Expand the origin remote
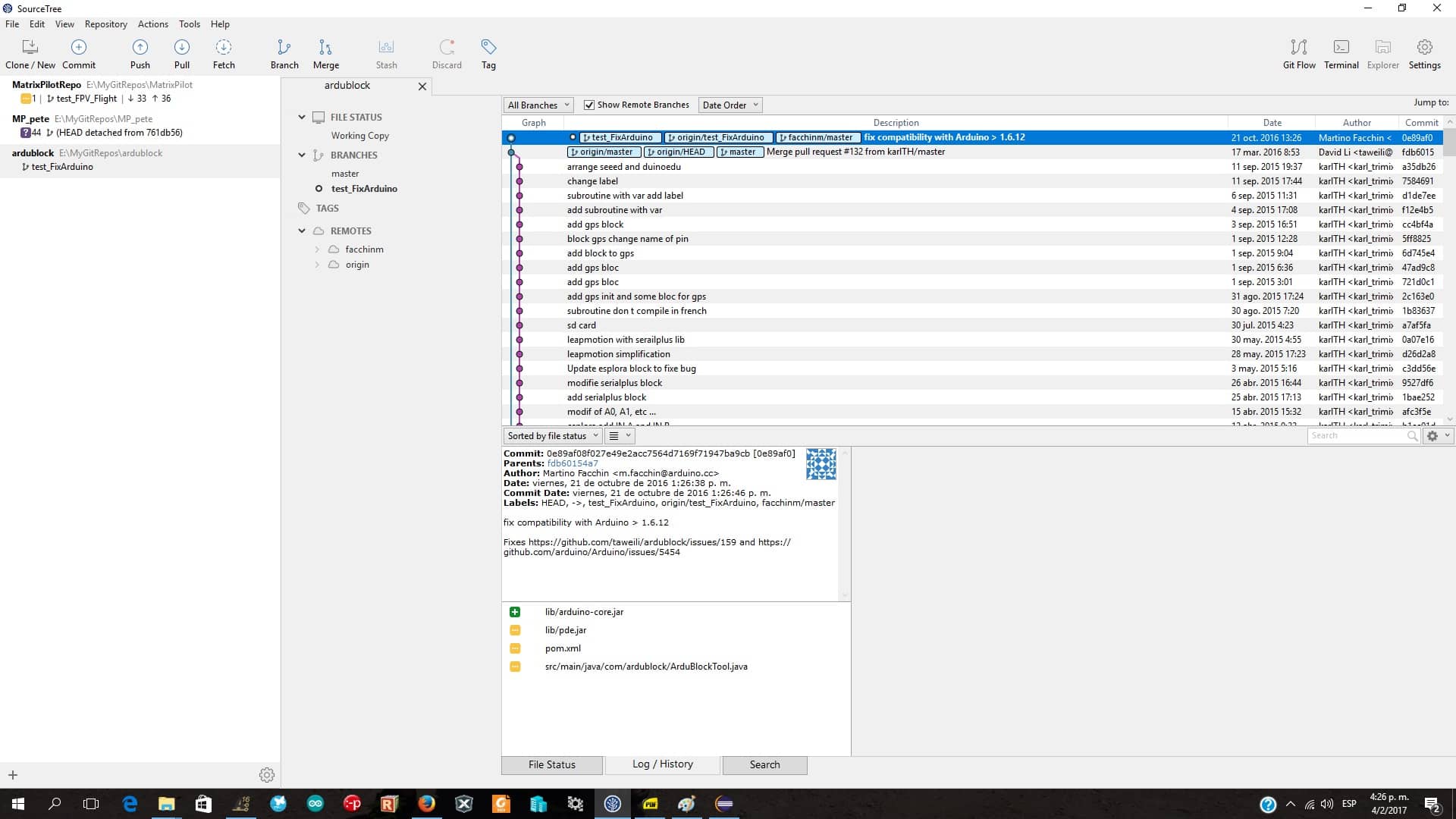1456x819 pixels. click(x=317, y=265)
